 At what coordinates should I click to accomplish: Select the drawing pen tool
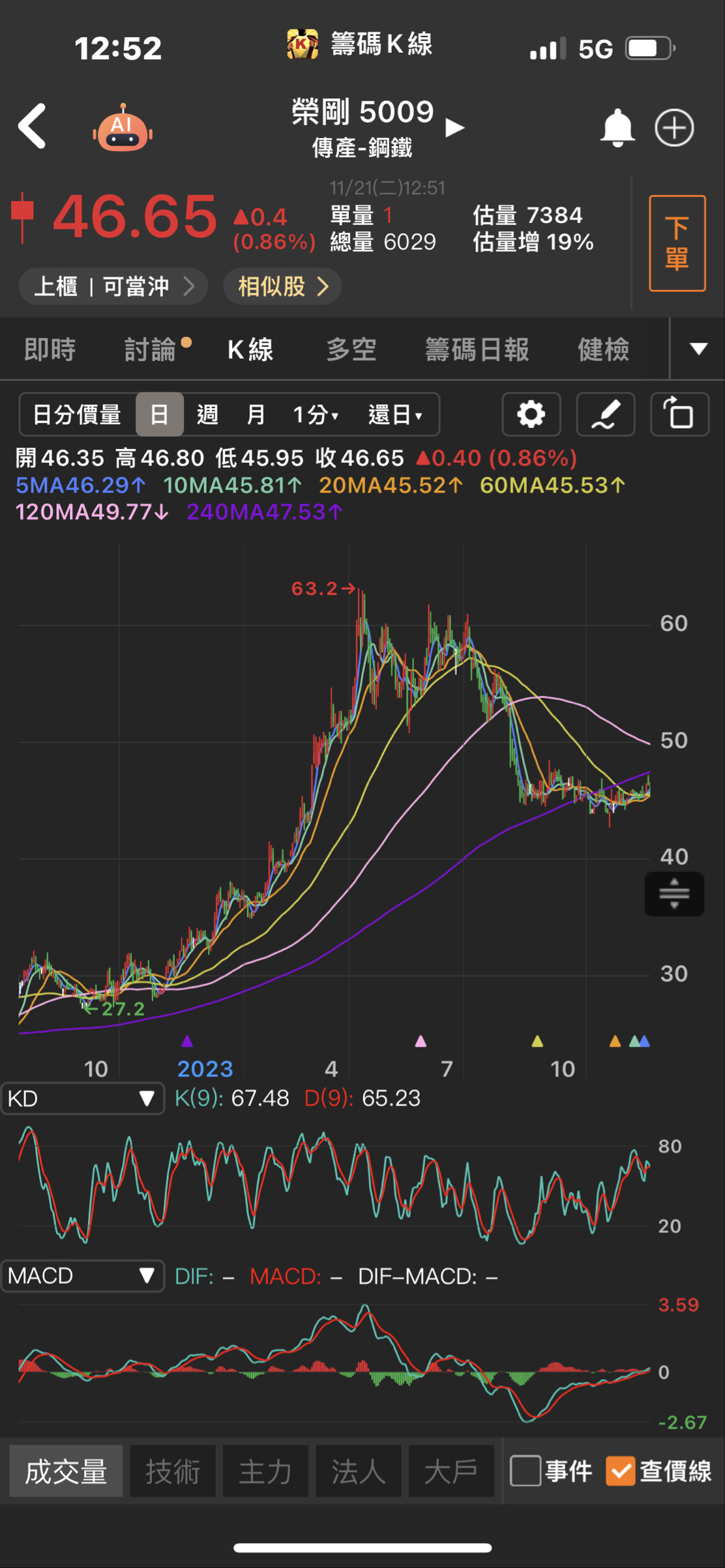pyautogui.click(x=605, y=414)
